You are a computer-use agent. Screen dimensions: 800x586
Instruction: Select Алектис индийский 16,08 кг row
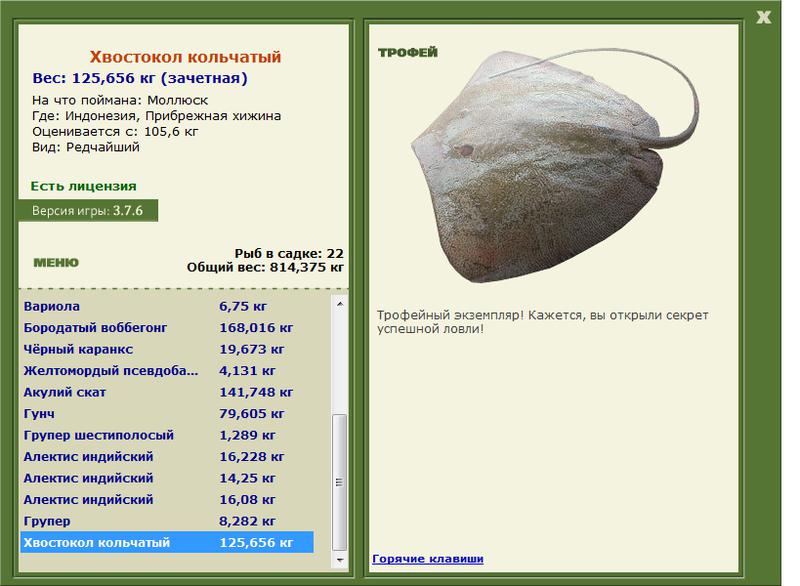click(167, 499)
